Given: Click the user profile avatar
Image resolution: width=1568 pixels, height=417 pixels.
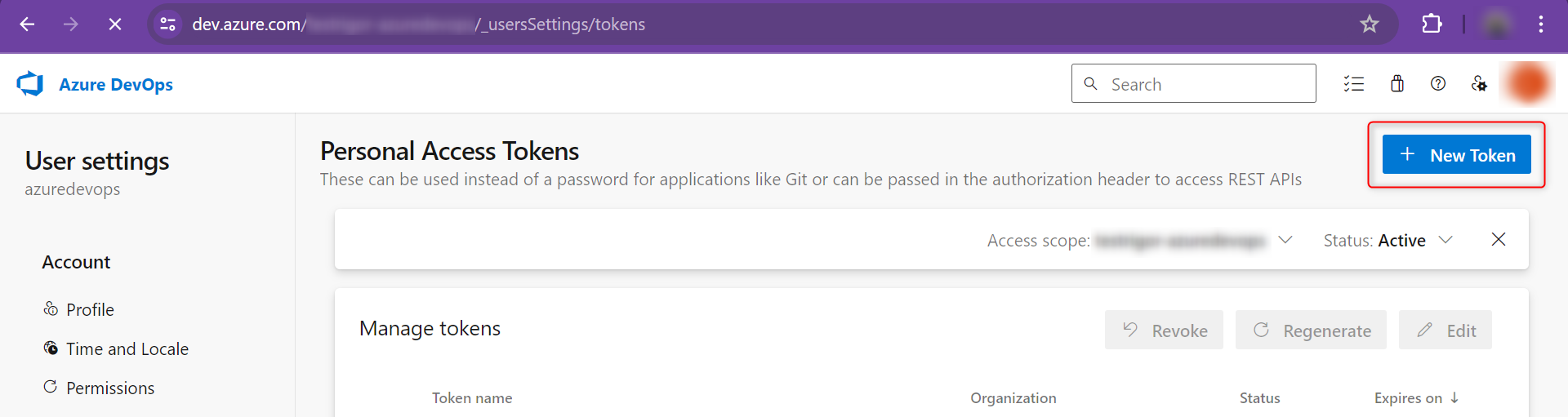Looking at the screenshot, I should pyautogui.click(x=1527, y=84).
